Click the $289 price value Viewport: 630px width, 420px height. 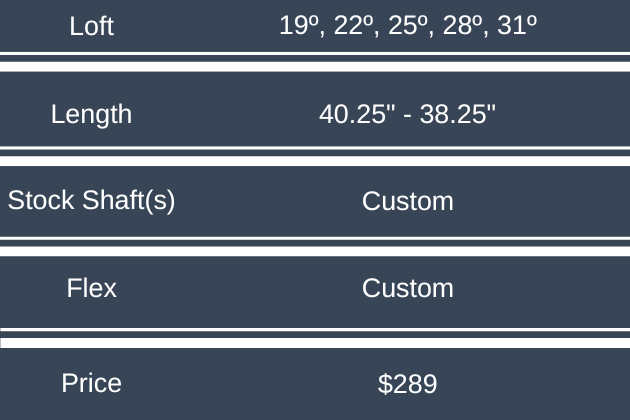408,382
